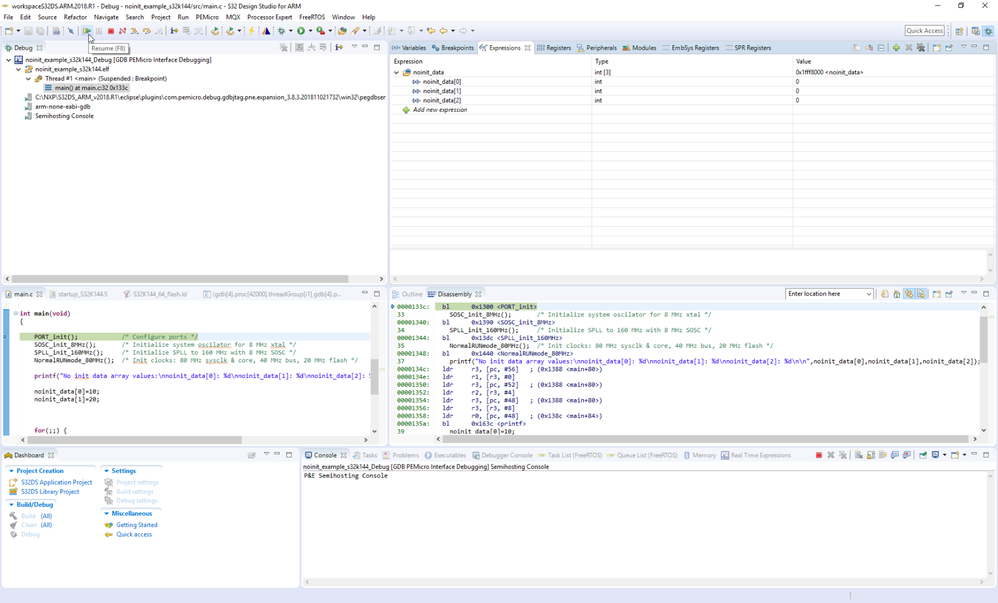
Task: Click the Flash lightning bolt toolbar icon
Action: point(252,31)
